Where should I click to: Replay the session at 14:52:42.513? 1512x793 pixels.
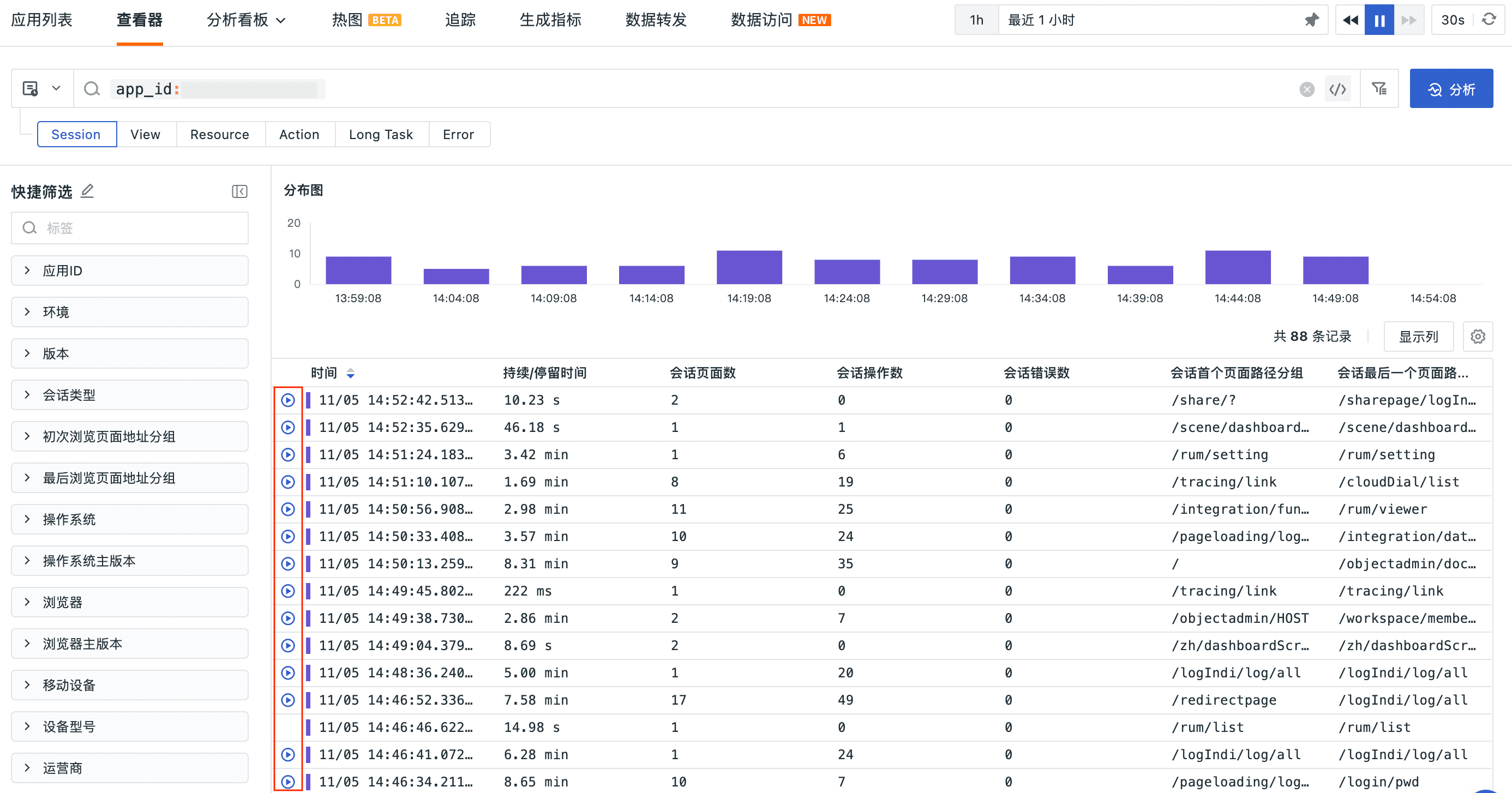click(287, 400)
